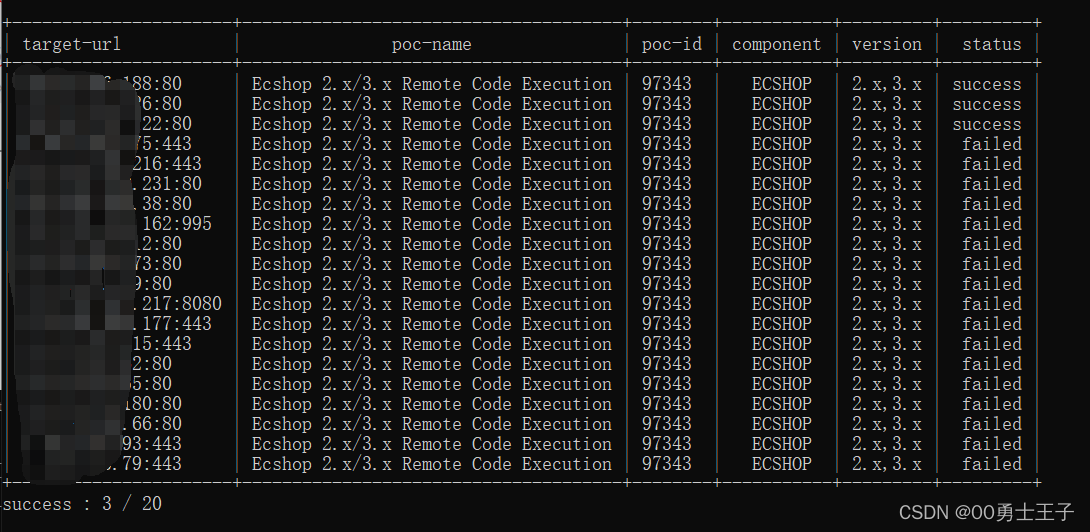Click poc-id 97343 in the 180:80 row
The image size is (1090, 532).
pos(667,404)
